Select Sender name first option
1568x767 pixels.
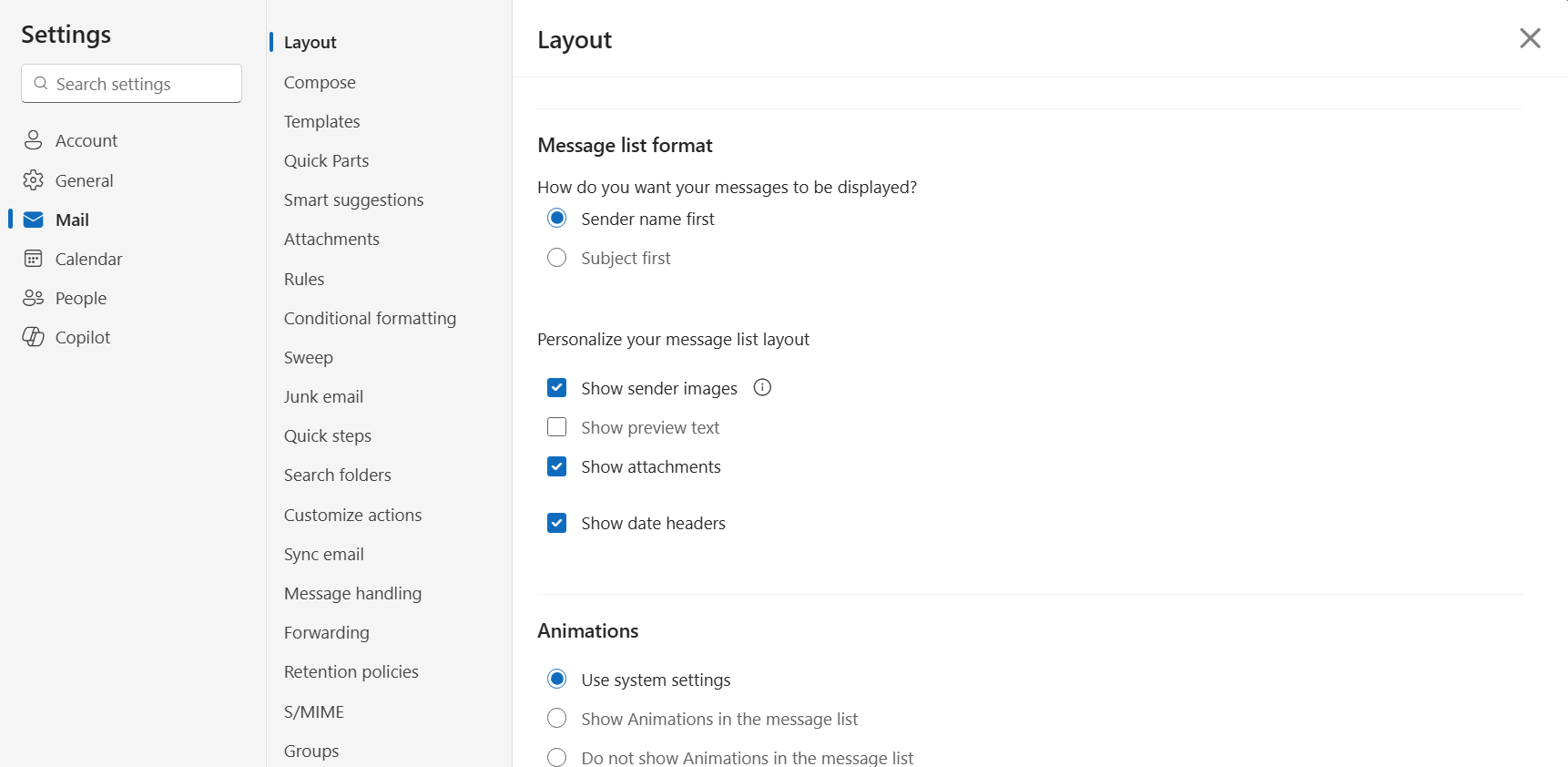[556, 218]
